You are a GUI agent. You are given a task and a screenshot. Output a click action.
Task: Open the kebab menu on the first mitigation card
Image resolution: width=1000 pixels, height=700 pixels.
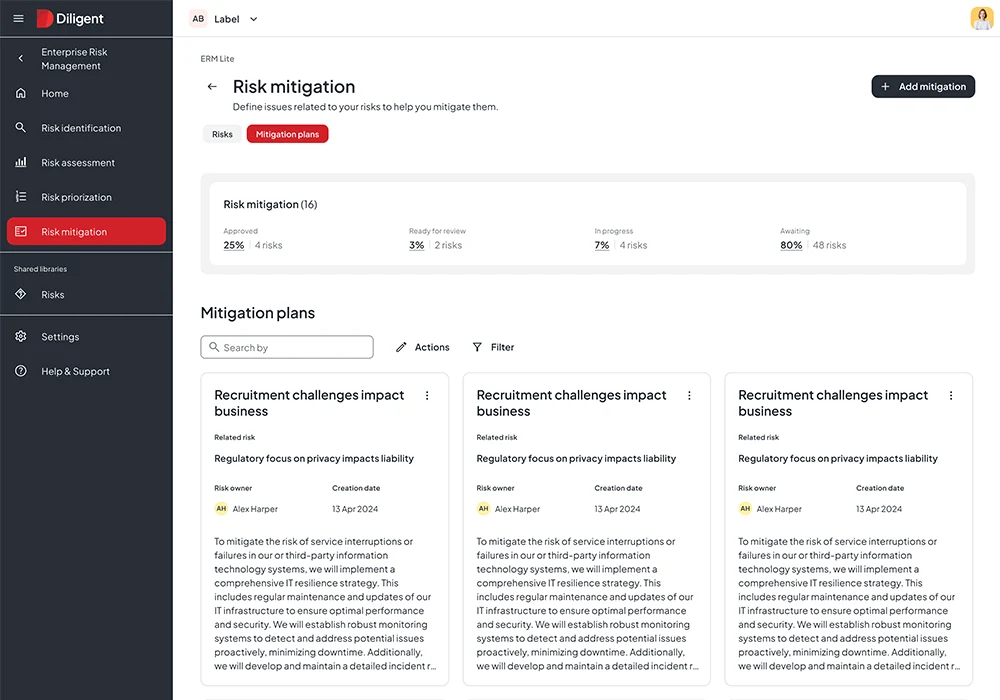point(427,395)
